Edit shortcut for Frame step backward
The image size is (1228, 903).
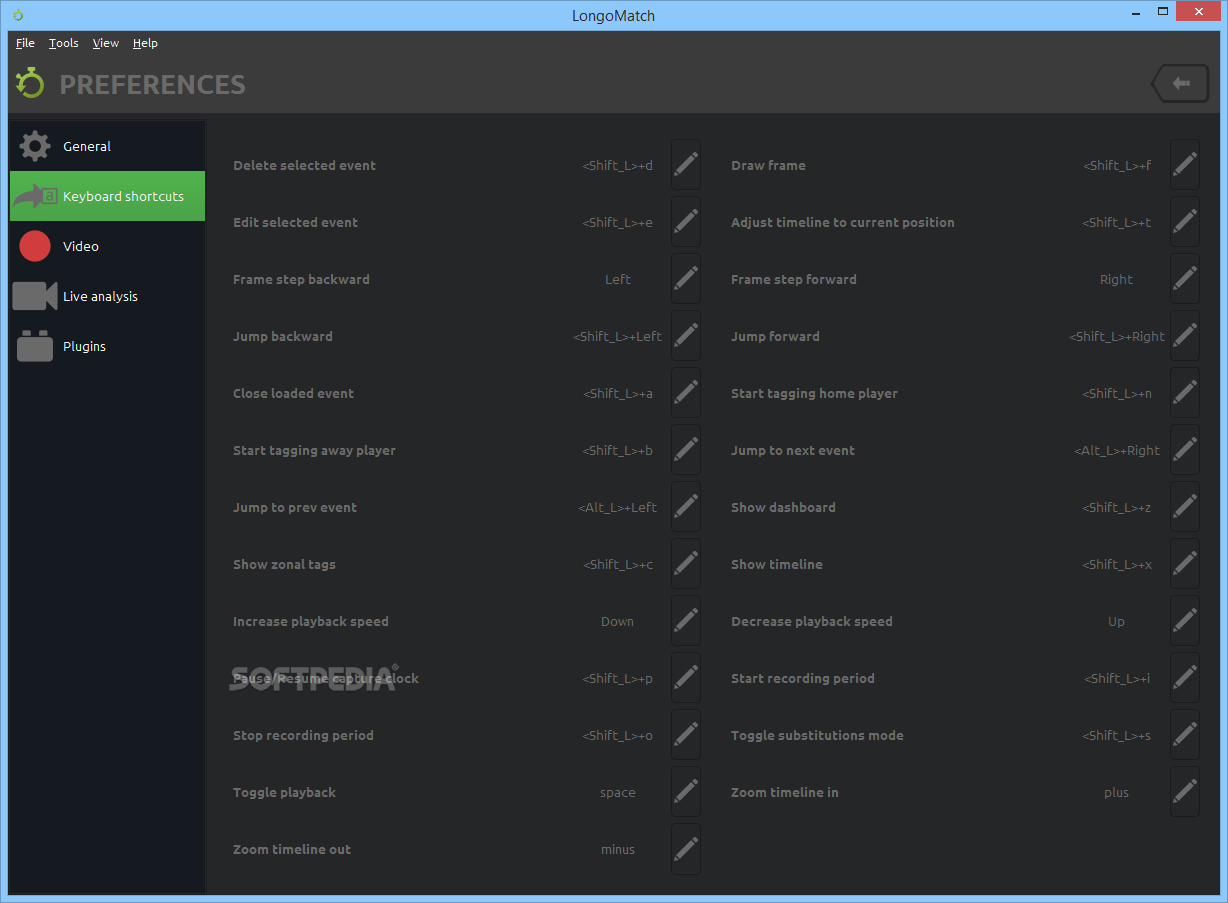point(686,279)
